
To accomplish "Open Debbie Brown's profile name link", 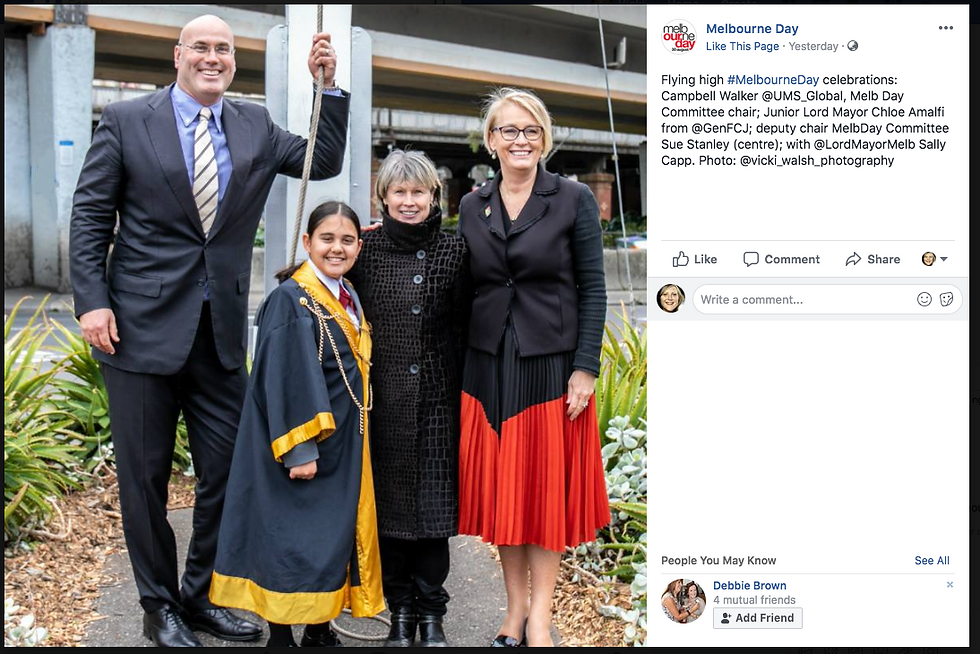I will coord(749,586).
